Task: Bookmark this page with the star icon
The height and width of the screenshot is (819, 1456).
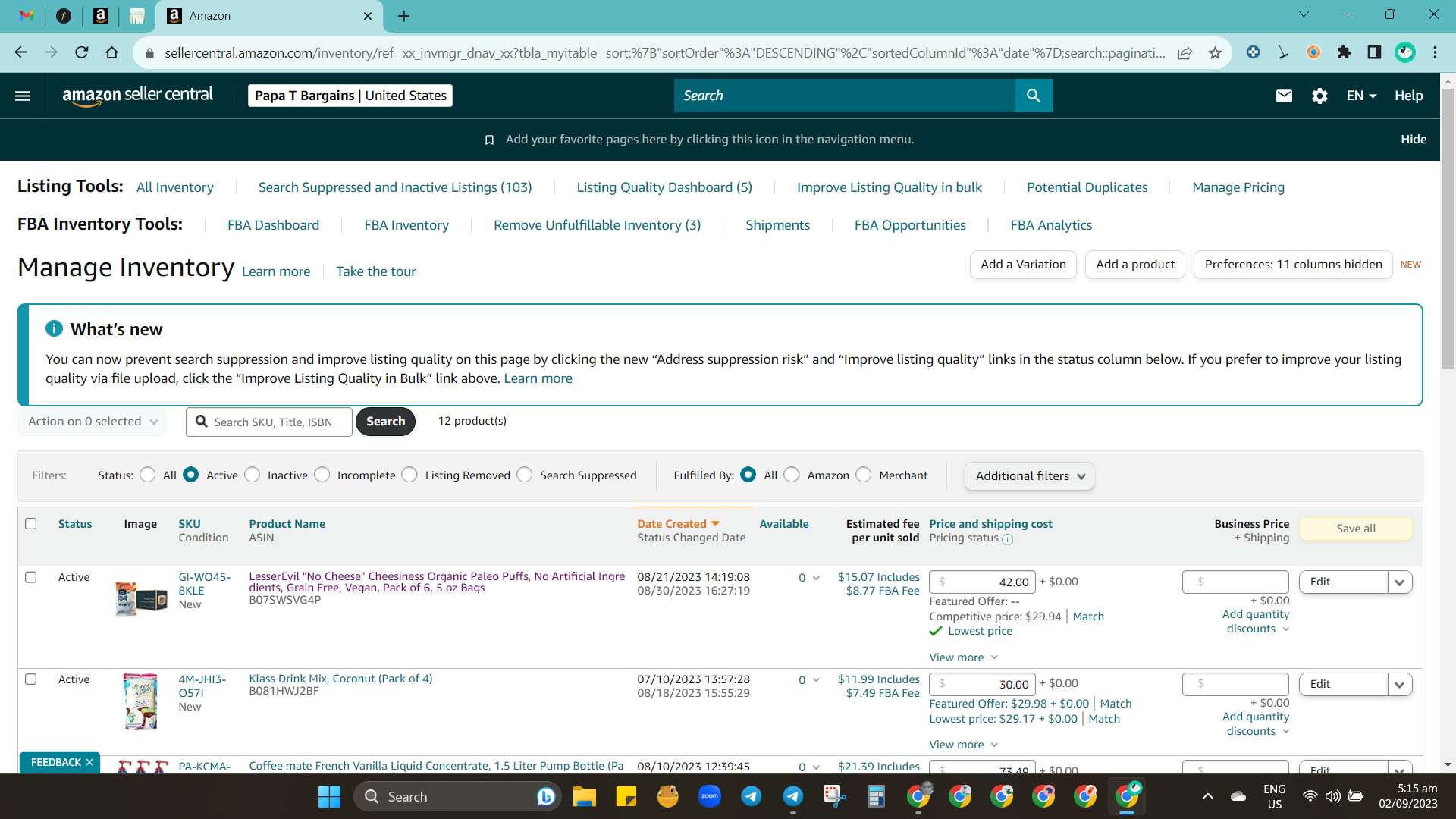Action: click(x=1215, y=52)
